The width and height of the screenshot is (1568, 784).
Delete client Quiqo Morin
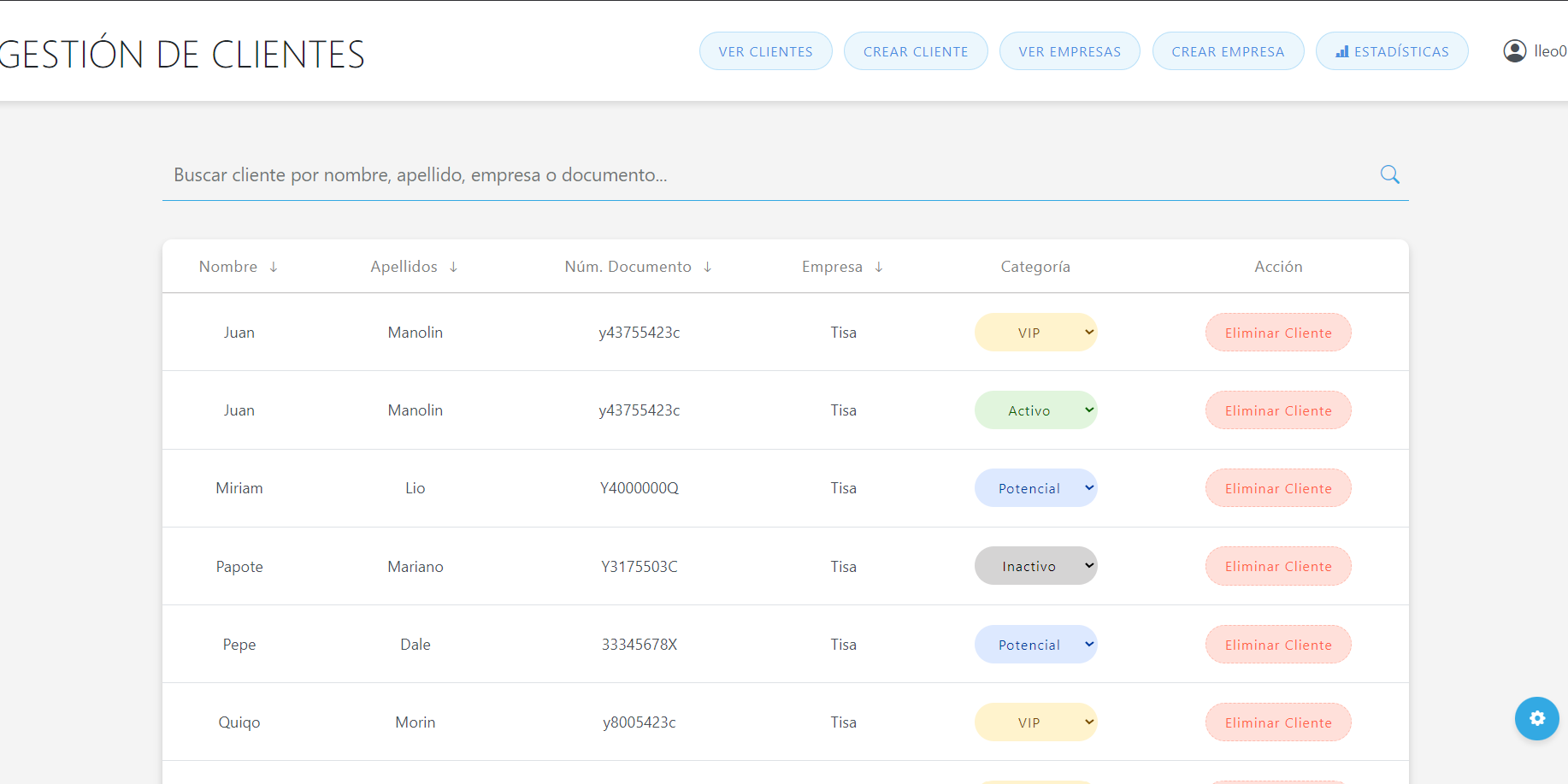coord(1278,722)
